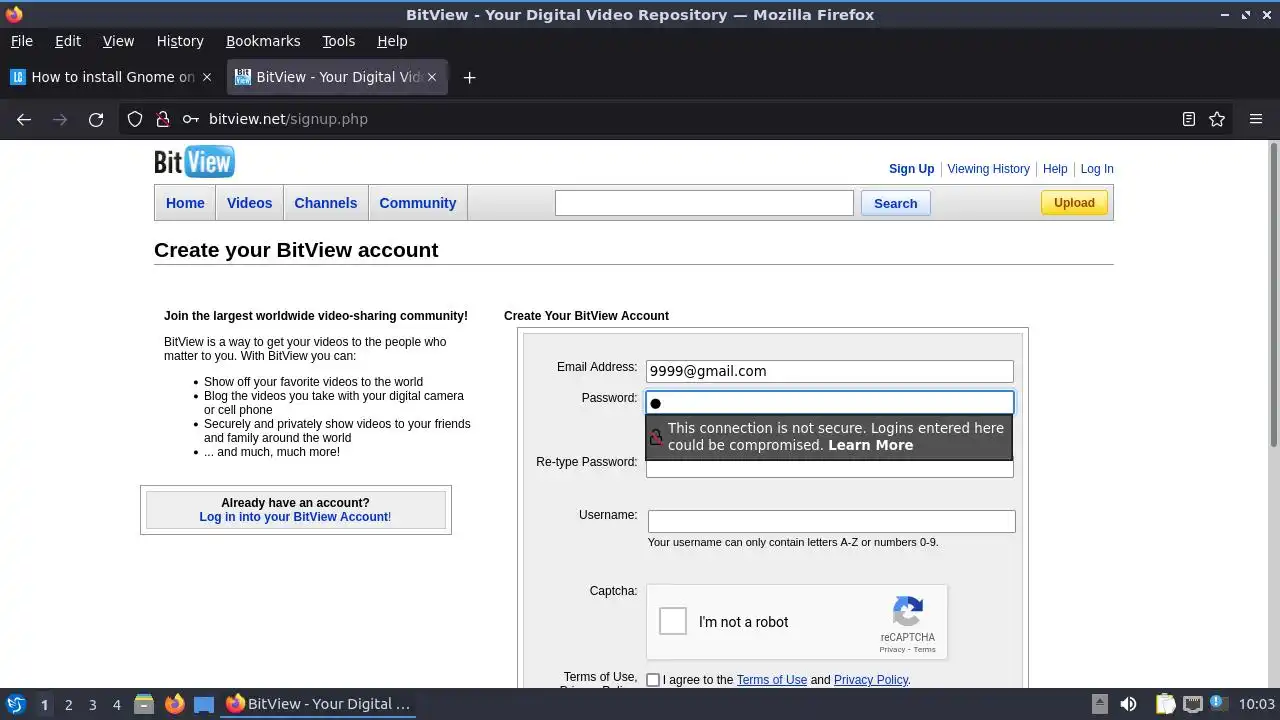1280x720 pixels.
Task: Launch Firefox from taskbar quick launch
Action: click(x=174, y=704)
